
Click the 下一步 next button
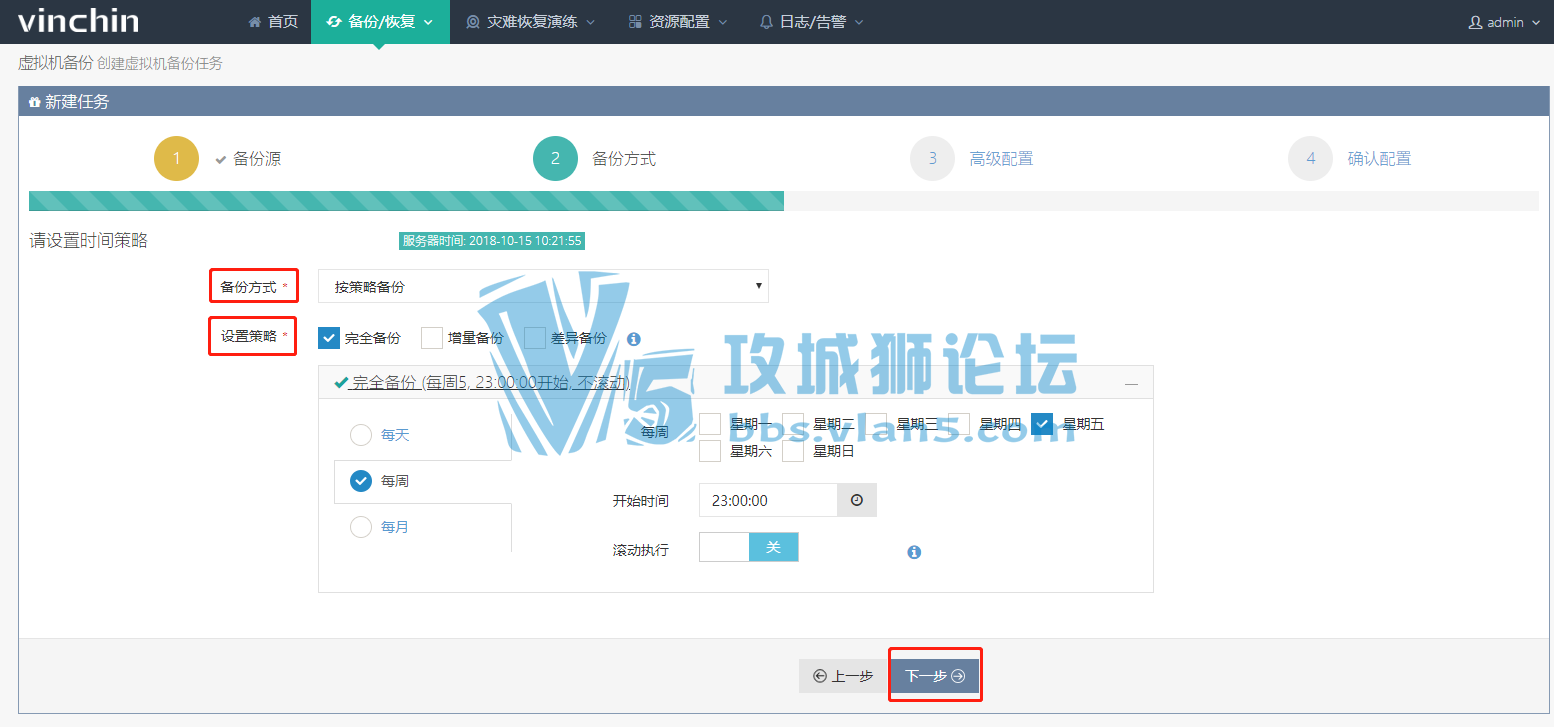click(x=935, y=676)
